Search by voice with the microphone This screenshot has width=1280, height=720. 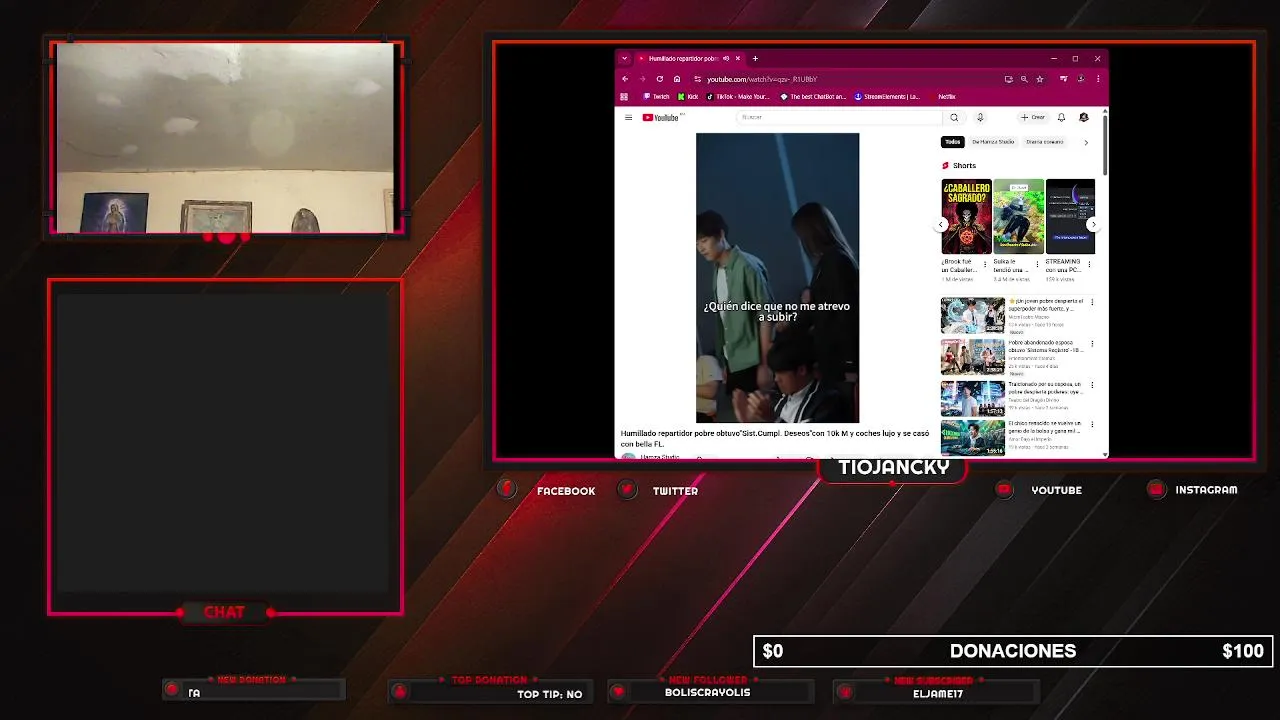(980, 117)
